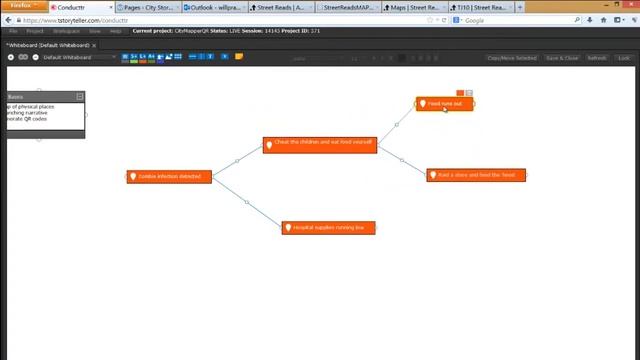Screen dimensions: 640x360
Task: Click the connector handle between Cheat and Raid a store nodes
Action: 402,160
